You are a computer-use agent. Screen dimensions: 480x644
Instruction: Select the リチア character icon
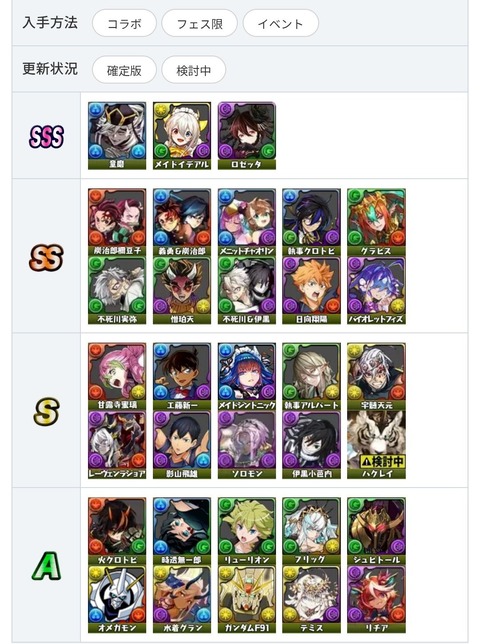pyautogui.click(x=376, y=599)
